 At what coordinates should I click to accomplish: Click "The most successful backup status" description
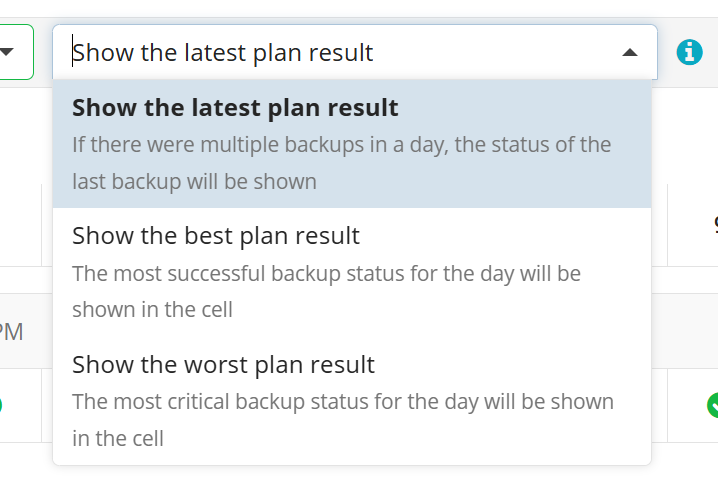pos(326,274)
